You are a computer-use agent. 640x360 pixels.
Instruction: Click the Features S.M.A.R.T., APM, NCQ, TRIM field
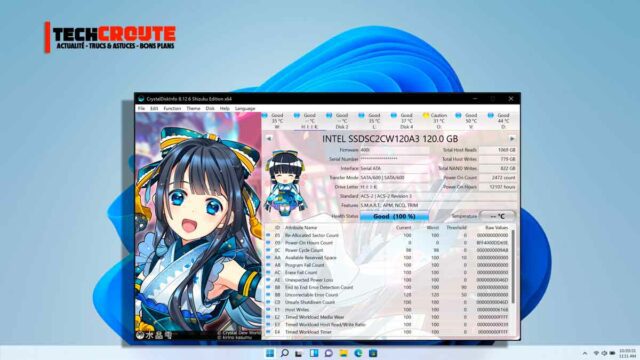[x=438, y=205]
